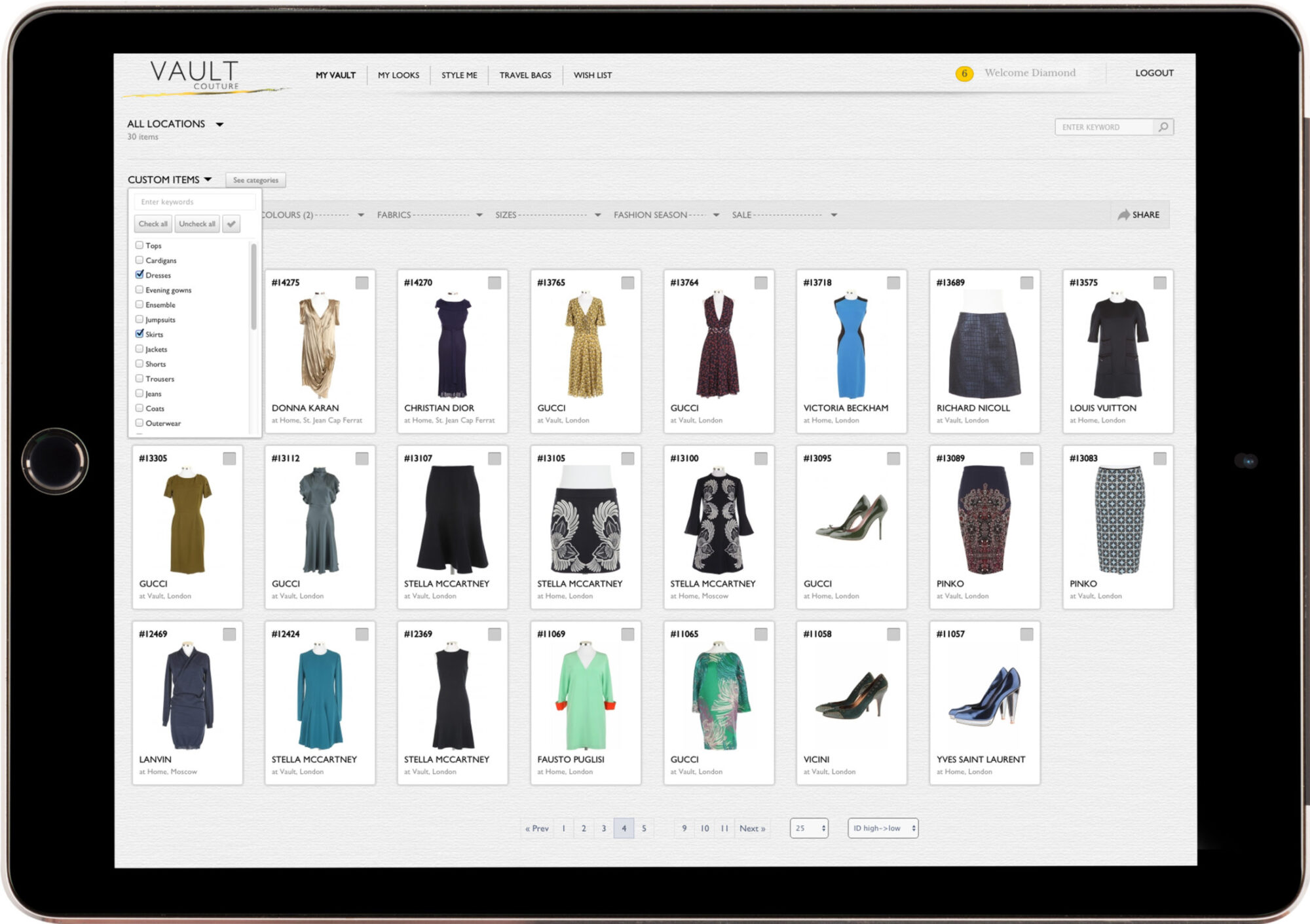Image resolution: width=1310 pixels, height=924 pixels.
Task: Uncheck the Skirts category checkbox
Action: click(x=140, y=334)
